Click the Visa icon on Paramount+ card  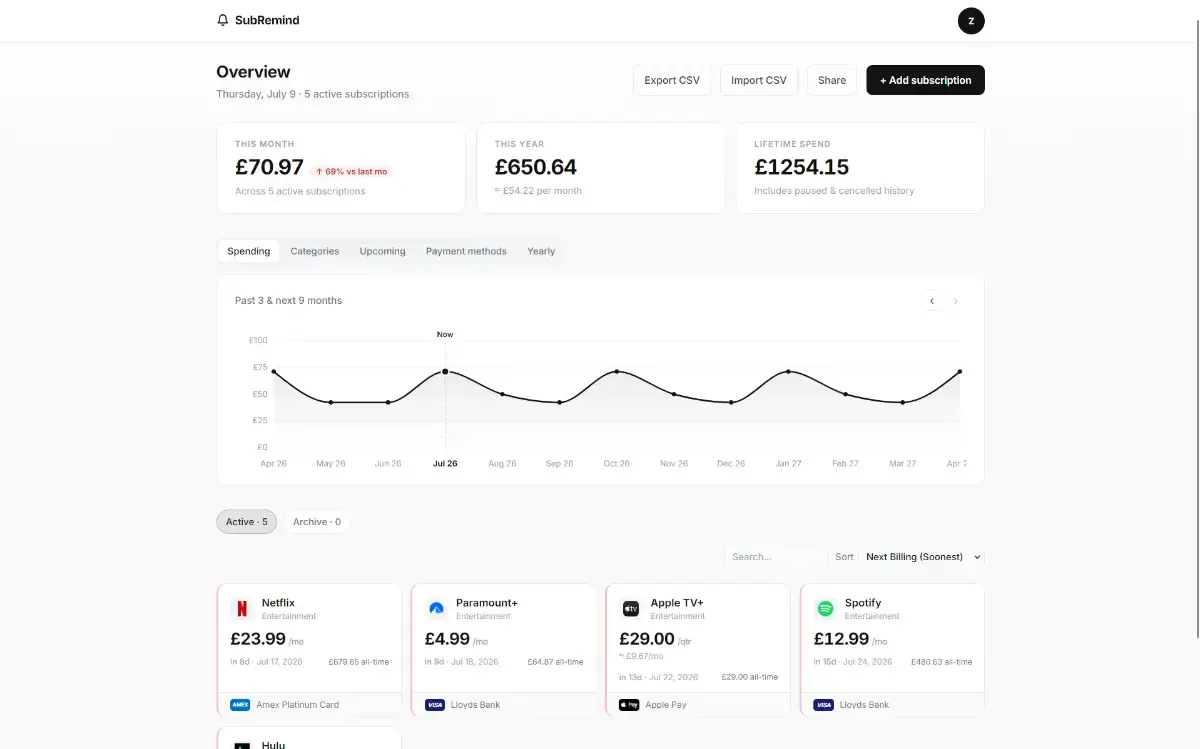point(434,705)
